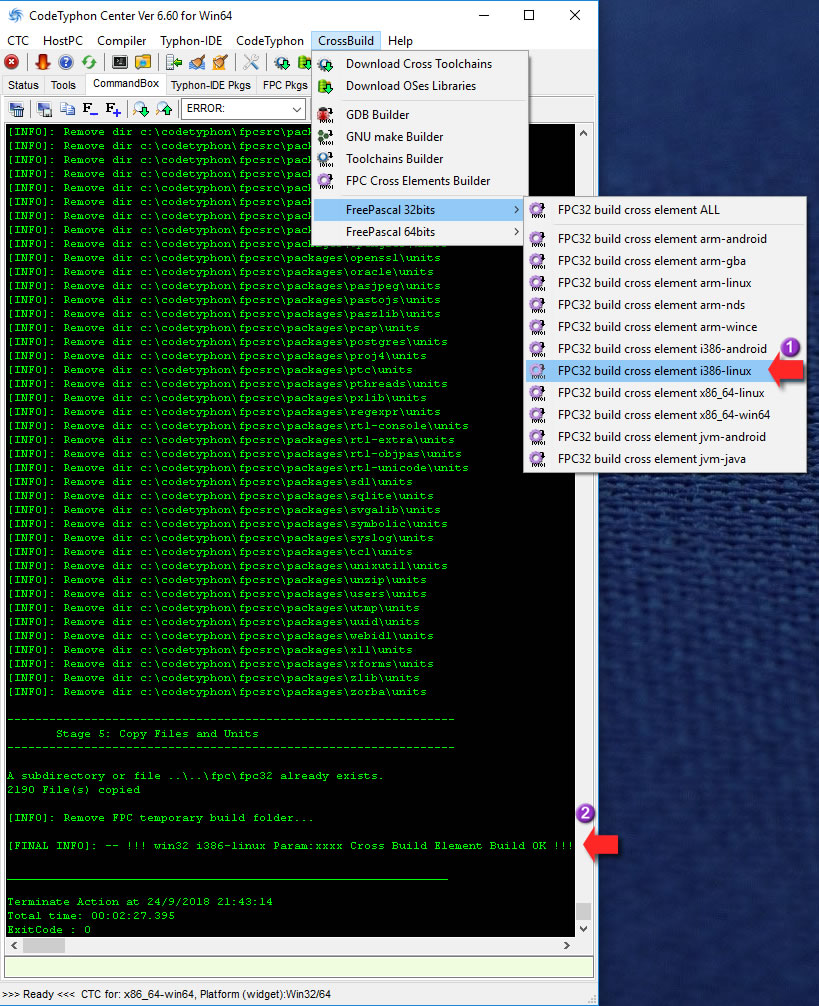Image resolution: width=819 pixels, height=1006 pixels.
Task: Open the CodeTyphon menu
Action: (x=270, y=41)
